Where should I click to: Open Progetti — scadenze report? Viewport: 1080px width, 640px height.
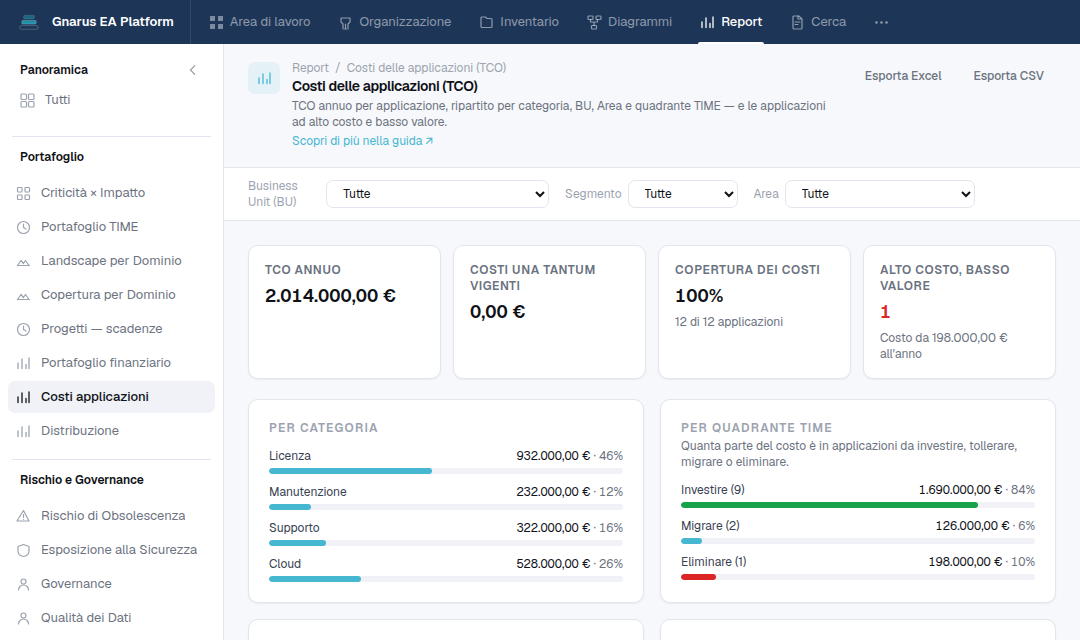[x=112, y=329]
